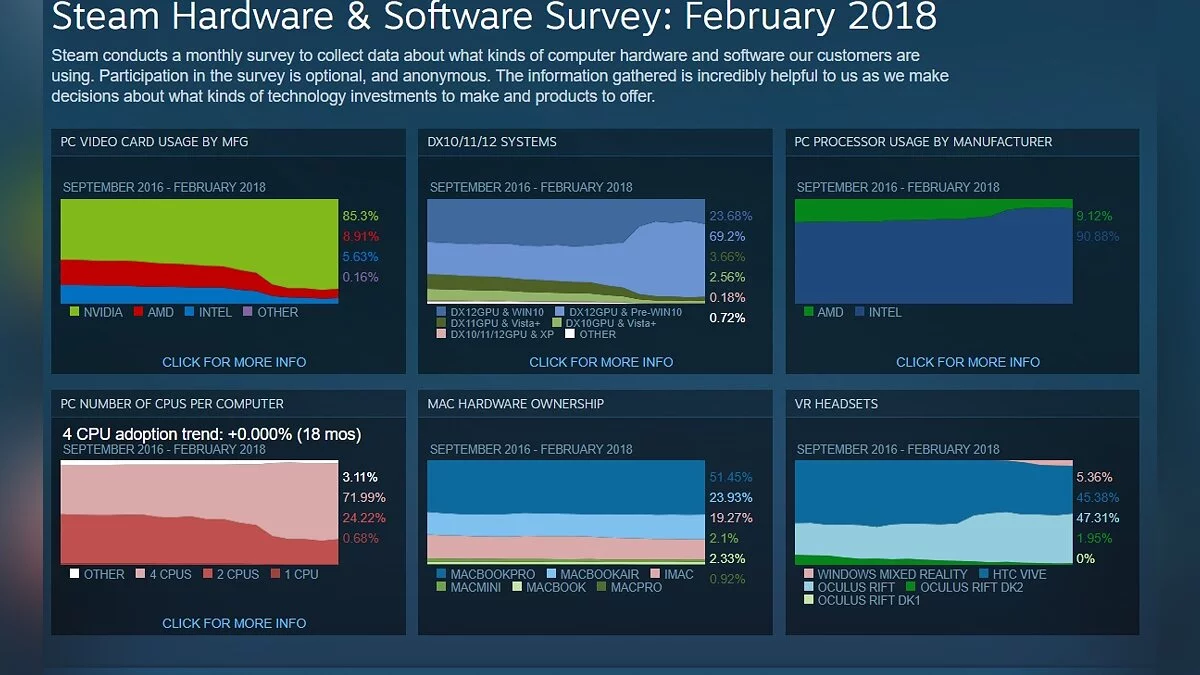1200x675 pixels.
Task: Click the OTHER label in DX systems legend
Action: 598,334
